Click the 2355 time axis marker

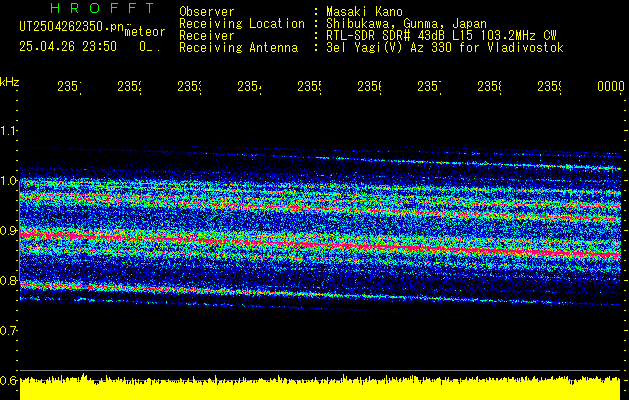(309, 87)
